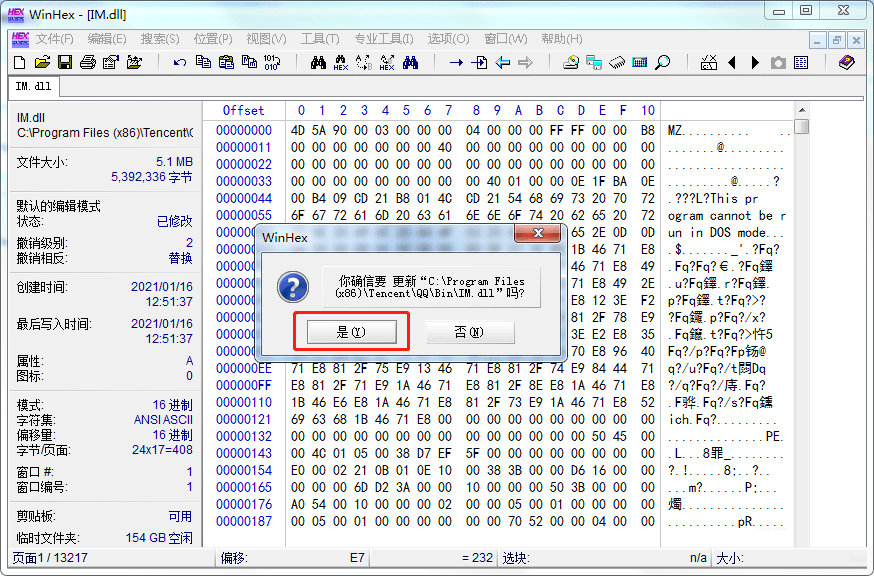Click the charset value 'ANSI ASCII'

[x=163, y=420]
